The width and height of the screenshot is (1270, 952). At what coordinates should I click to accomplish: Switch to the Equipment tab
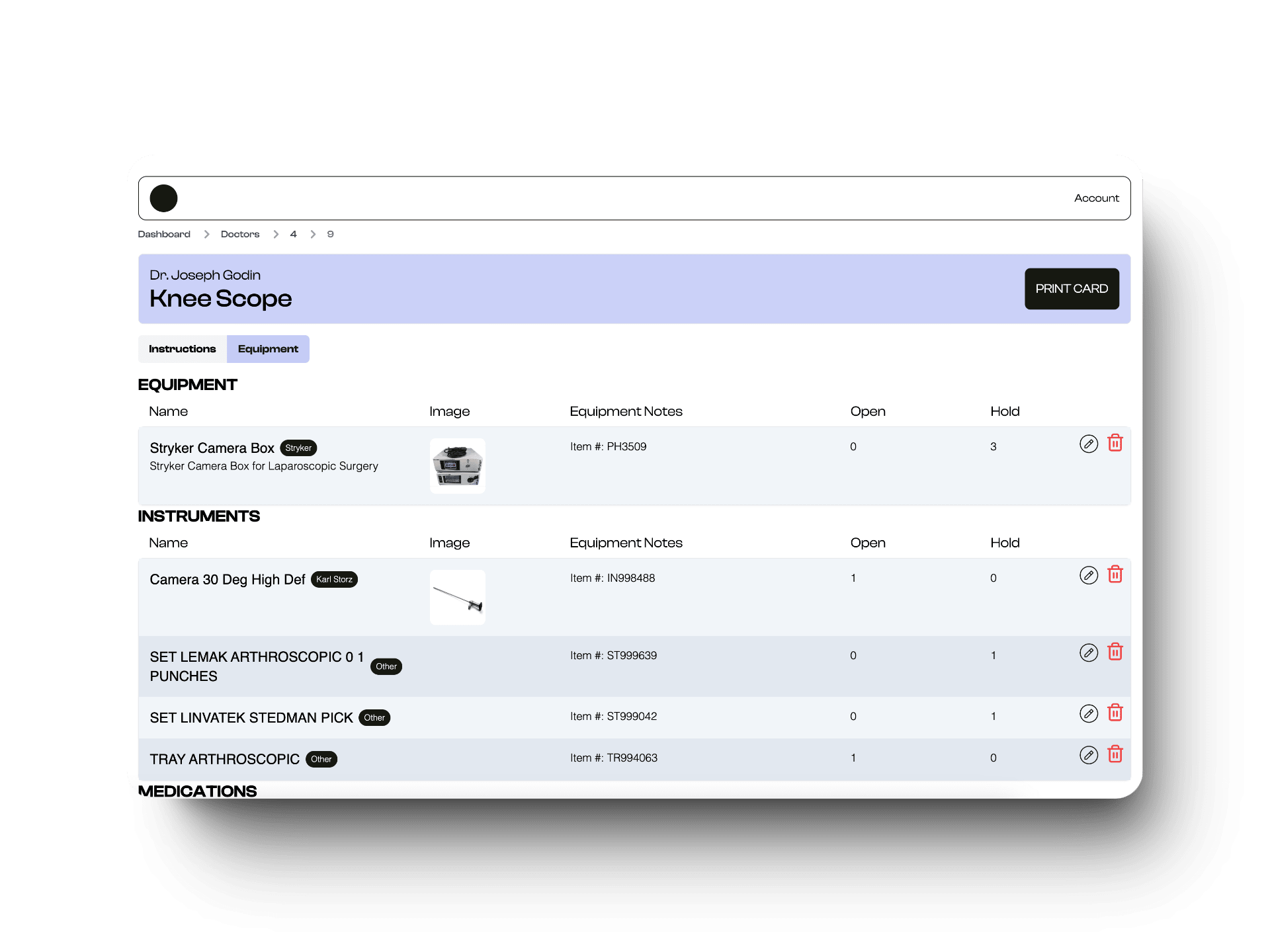tap(268, 349)
